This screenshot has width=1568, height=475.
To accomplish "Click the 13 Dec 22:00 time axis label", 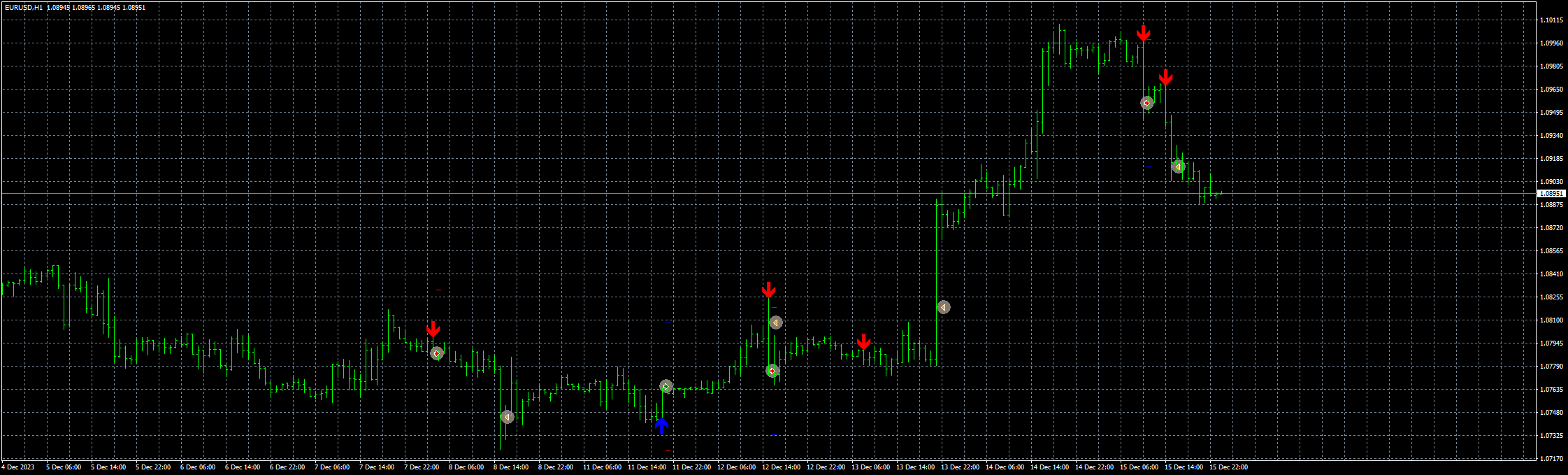I will click(x=960, y=467).
